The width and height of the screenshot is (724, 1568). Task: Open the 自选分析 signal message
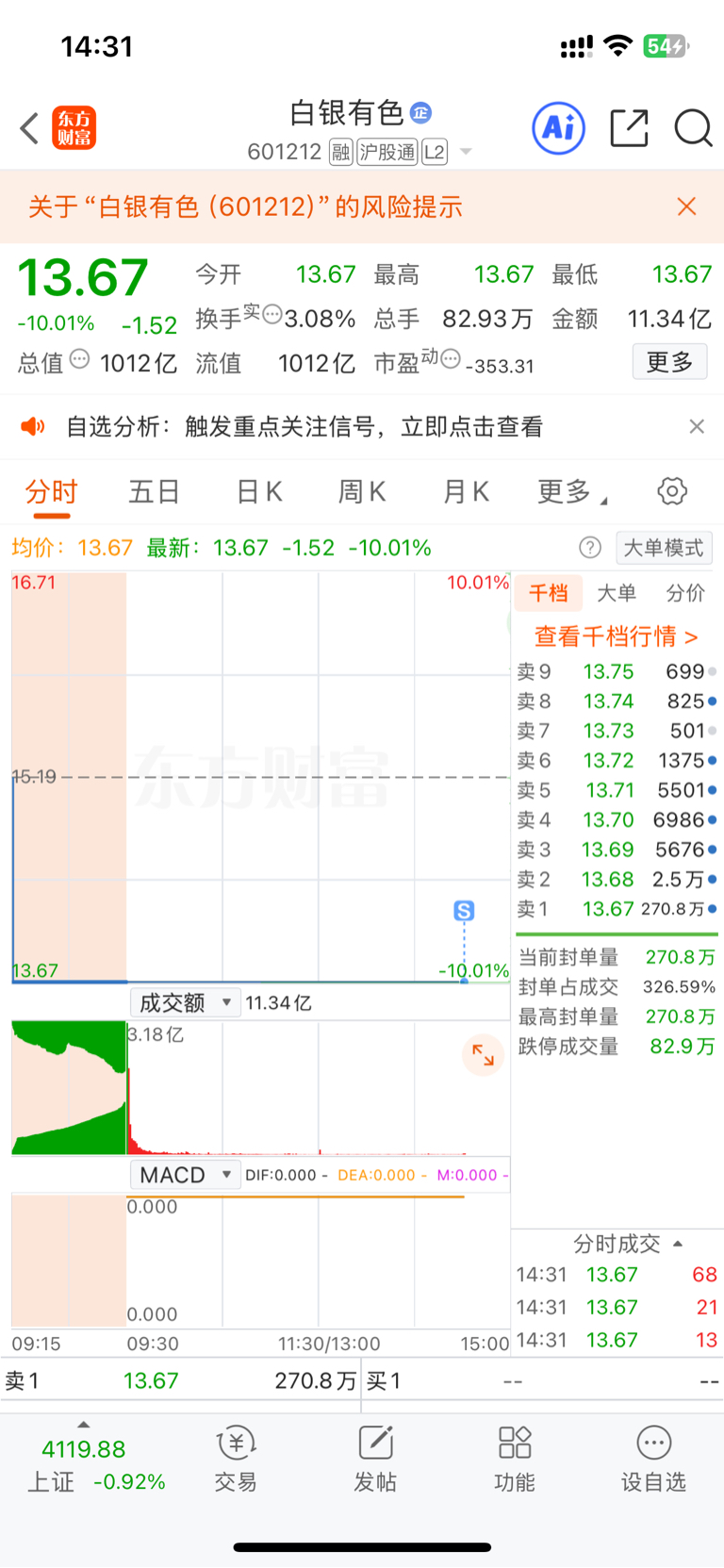pyautogui.click(x=304, y=427)
